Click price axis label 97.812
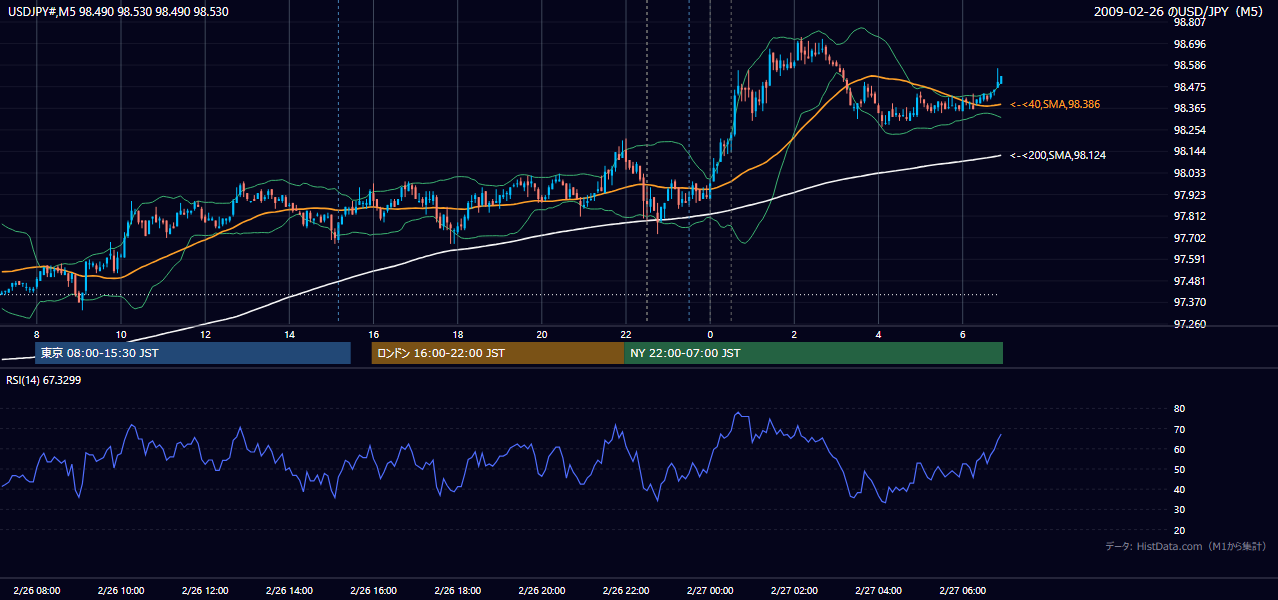The image size is (1278, 600). click(1190, 216)
